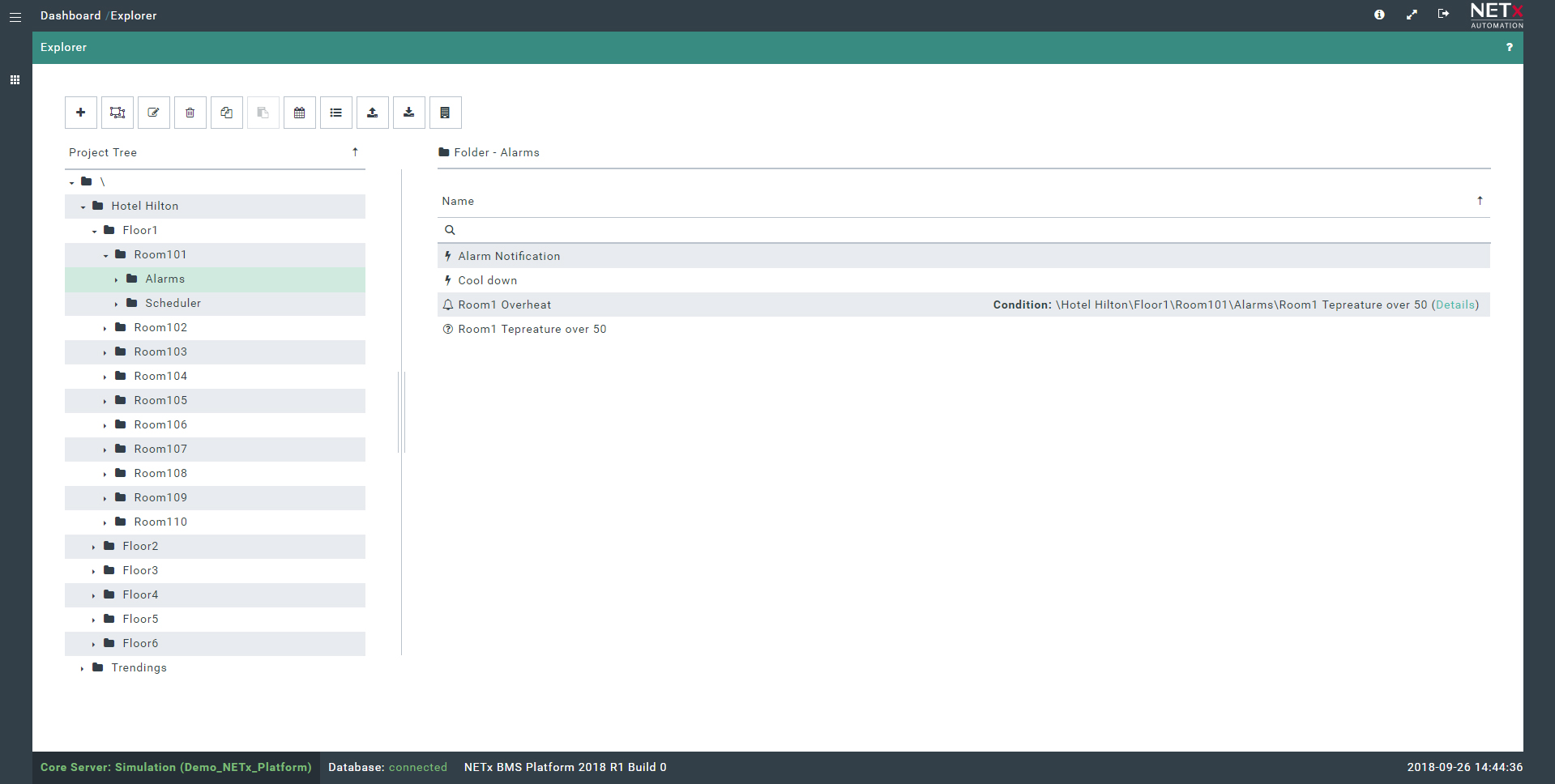The image size is (1555, 784).
Task: Click the info icon in header
Action: (x=1379, y=15)
